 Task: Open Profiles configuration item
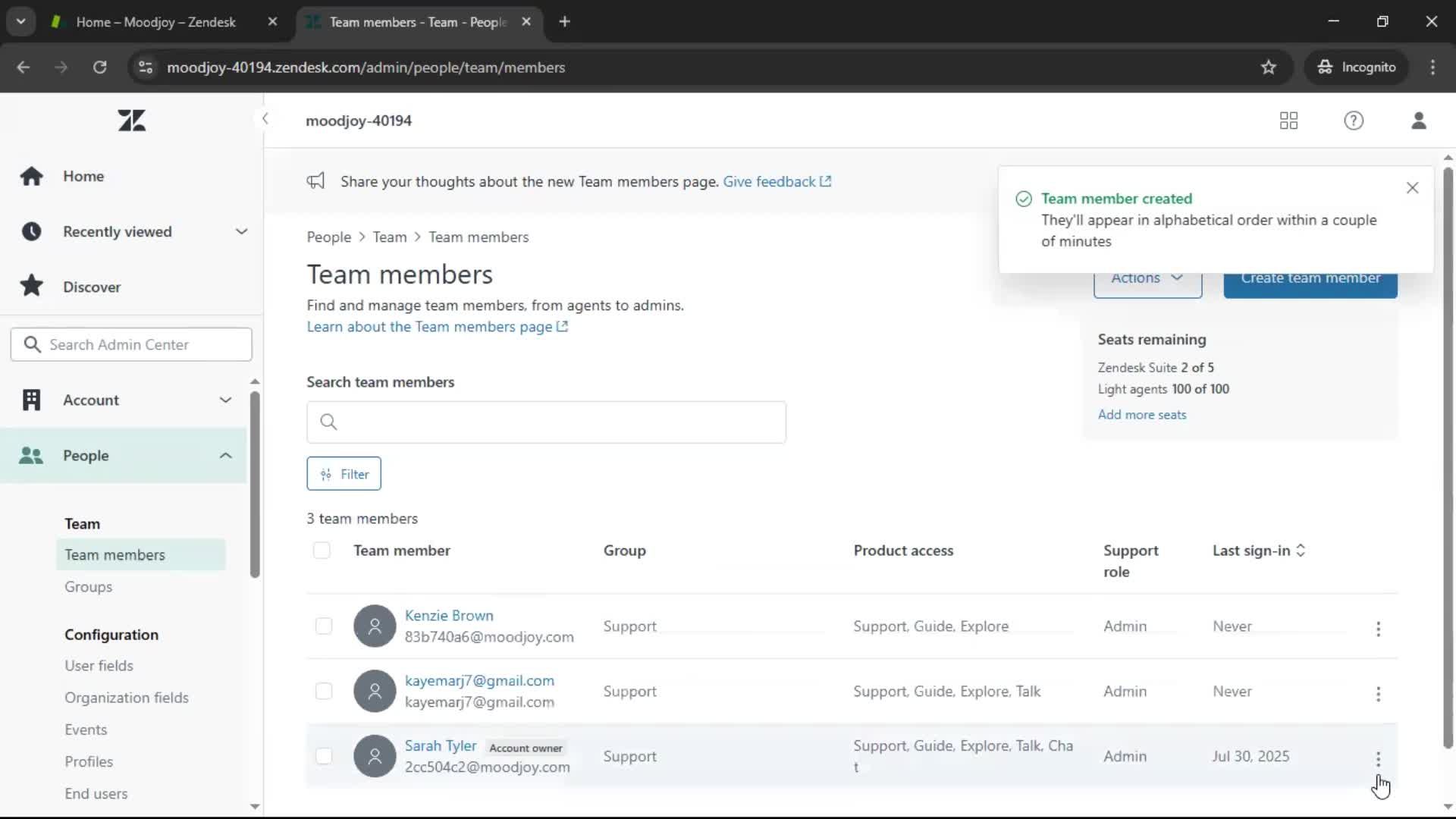89,761
